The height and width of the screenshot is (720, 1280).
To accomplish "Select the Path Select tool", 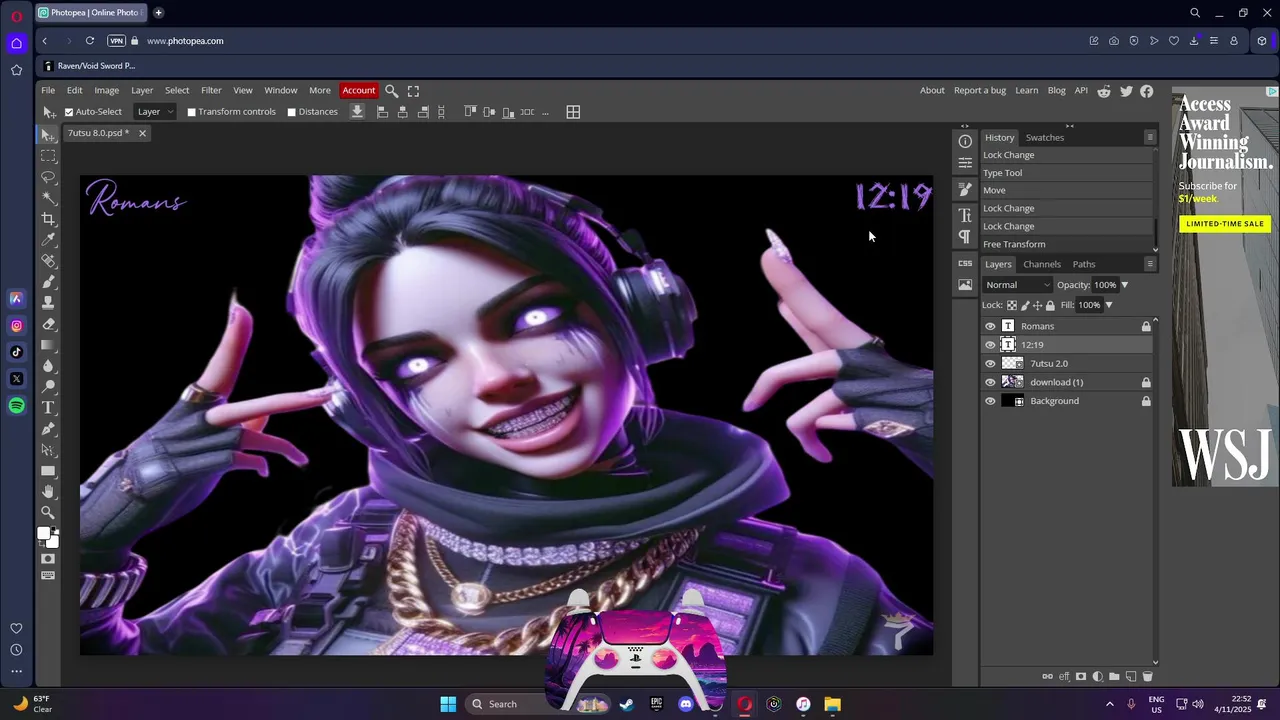I will 48,450.
